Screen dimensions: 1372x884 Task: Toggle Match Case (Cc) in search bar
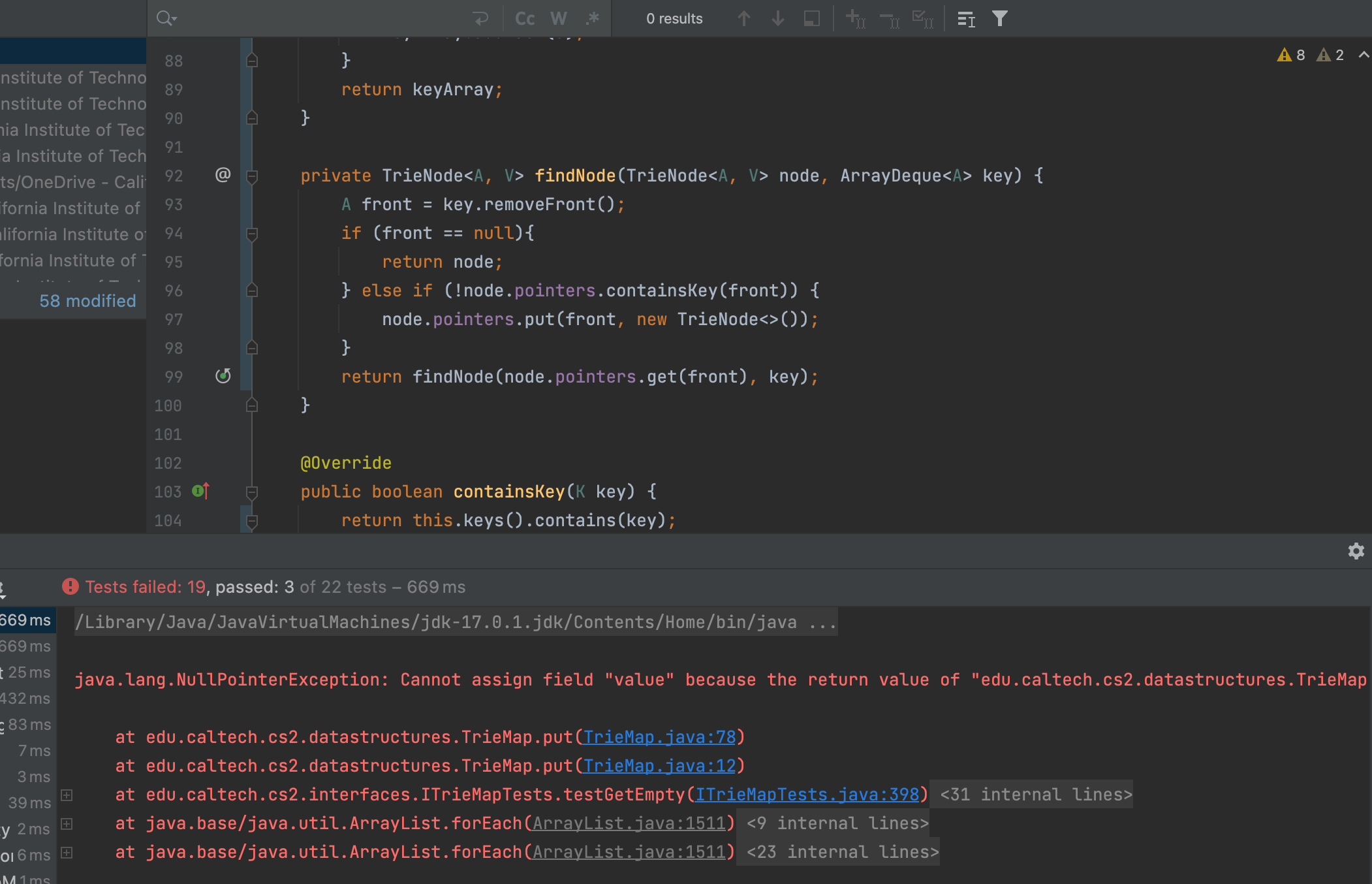[524, 18]
